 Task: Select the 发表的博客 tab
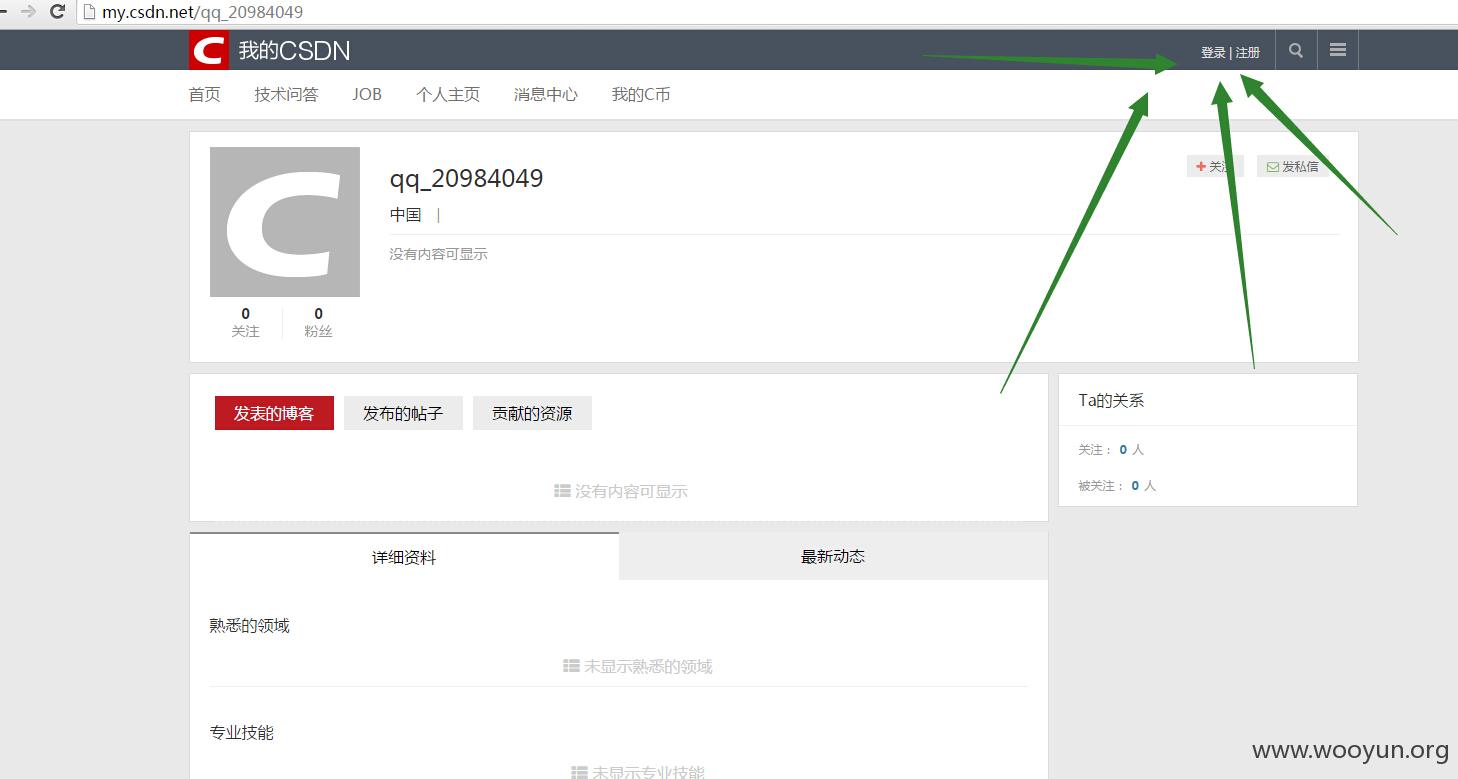pyautogui.click(x=274, y=413)
